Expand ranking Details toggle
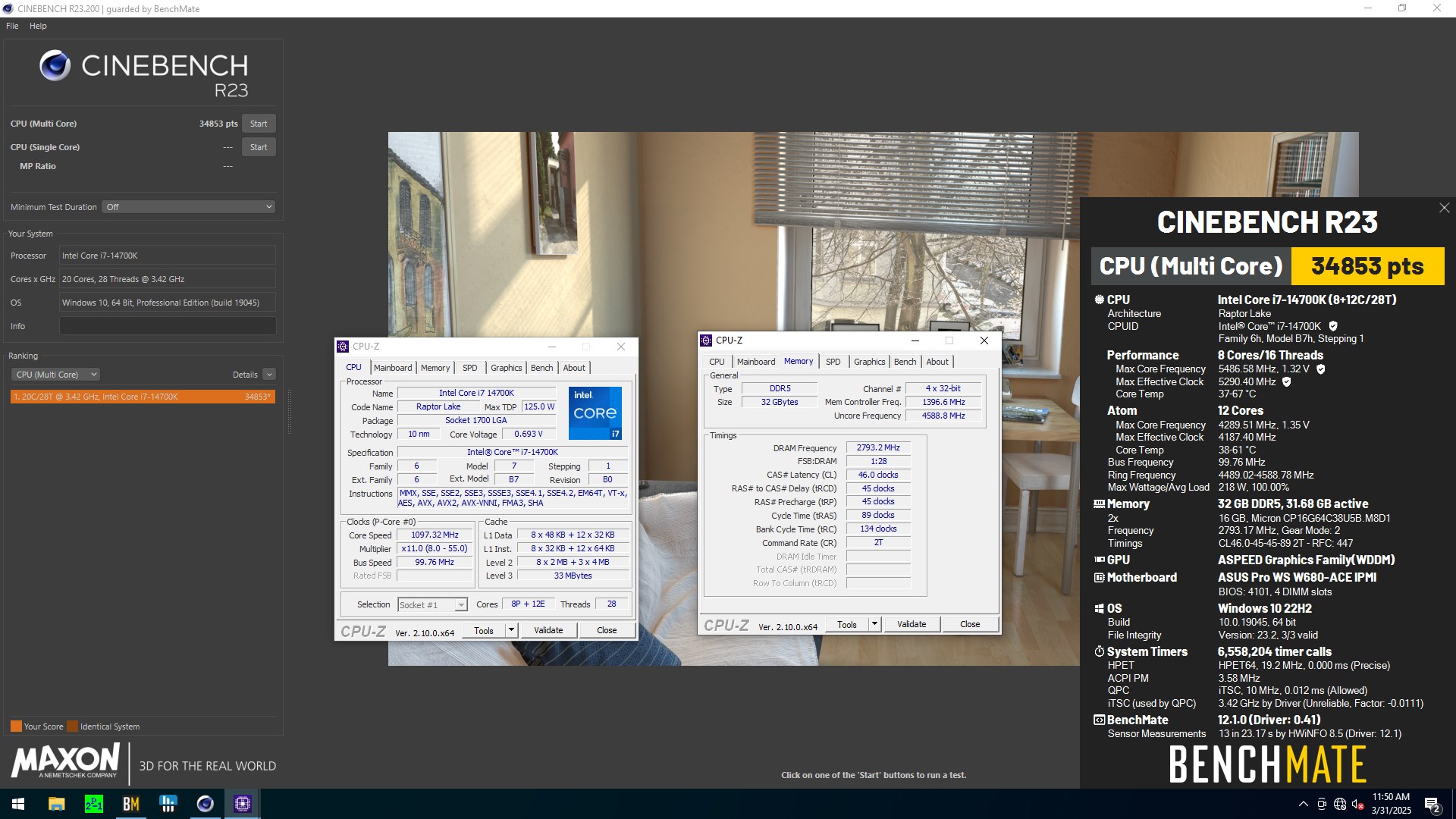 coord(269,375)
